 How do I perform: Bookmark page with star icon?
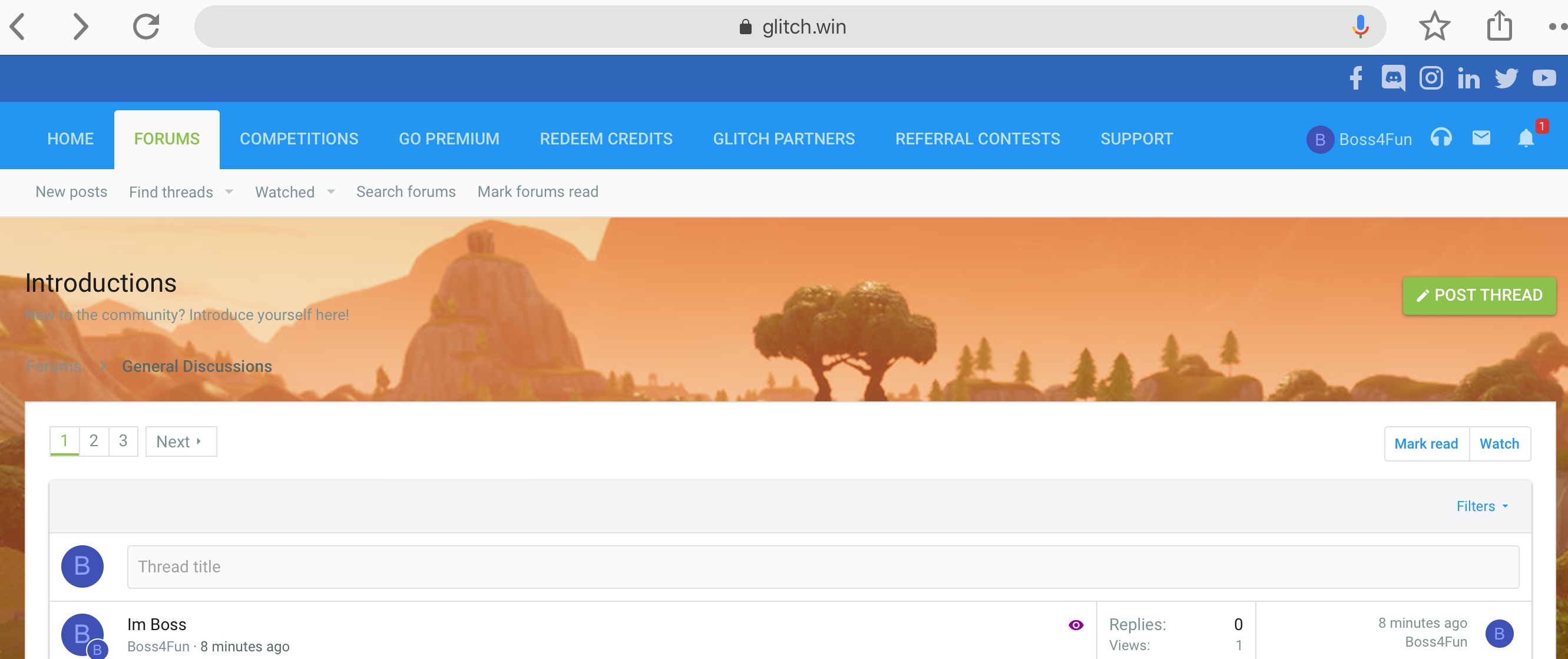(x=1434, y=26)
